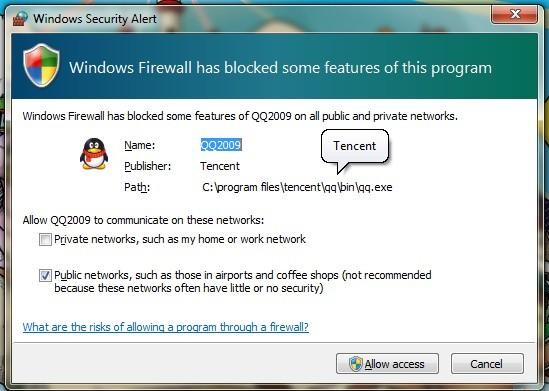Click the Tencent publisher value
Screen dimensions: 549x391
220,166
